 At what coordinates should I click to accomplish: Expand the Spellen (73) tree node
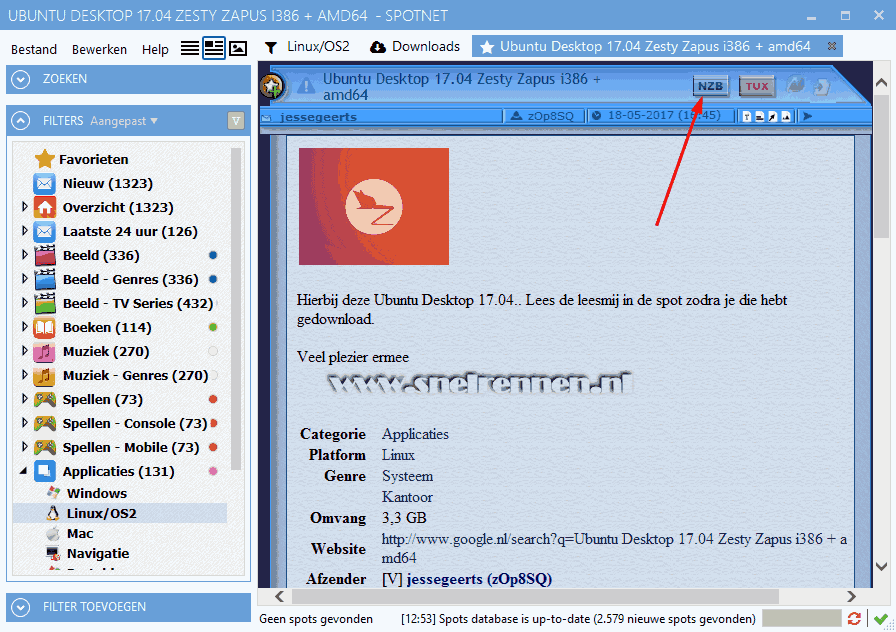click(24, 398)
